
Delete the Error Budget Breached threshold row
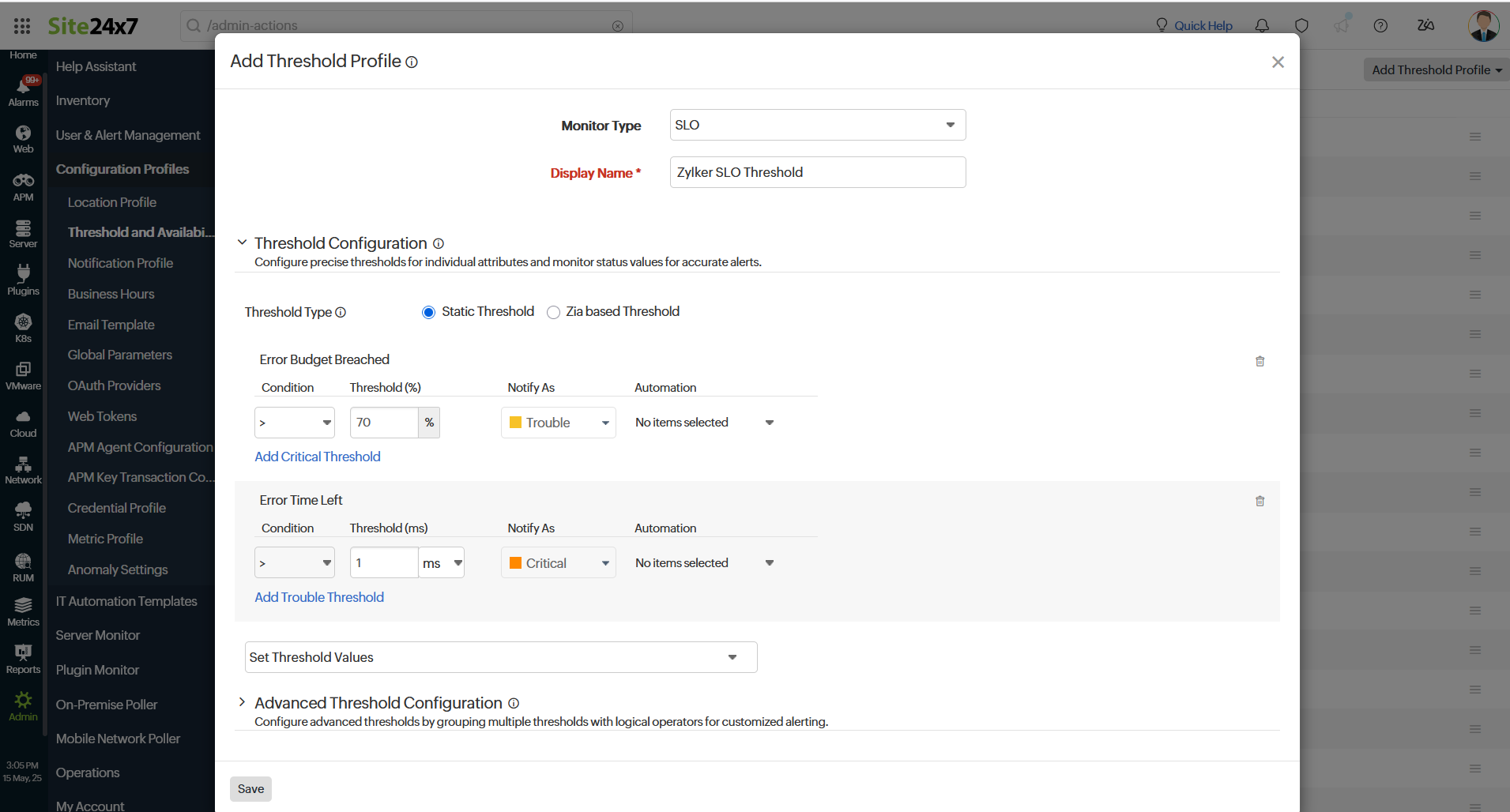1260,361
